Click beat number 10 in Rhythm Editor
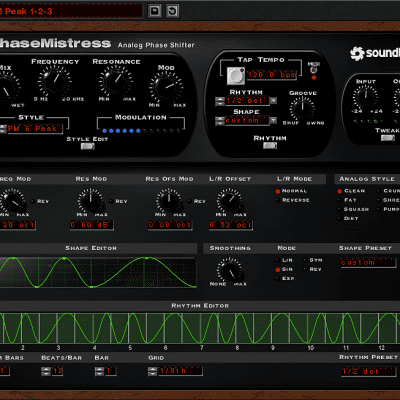 311,348
